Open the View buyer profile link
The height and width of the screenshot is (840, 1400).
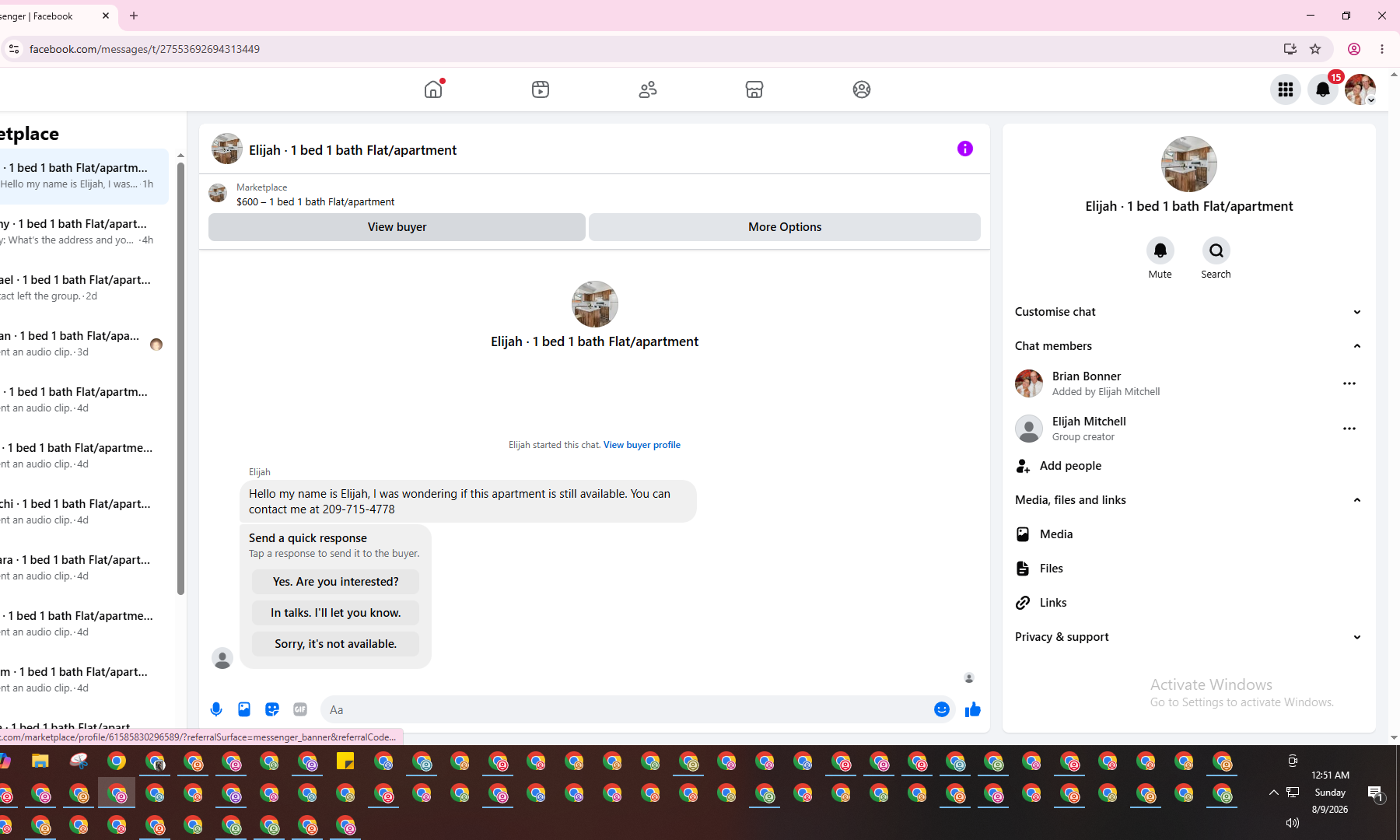point(642,445)
